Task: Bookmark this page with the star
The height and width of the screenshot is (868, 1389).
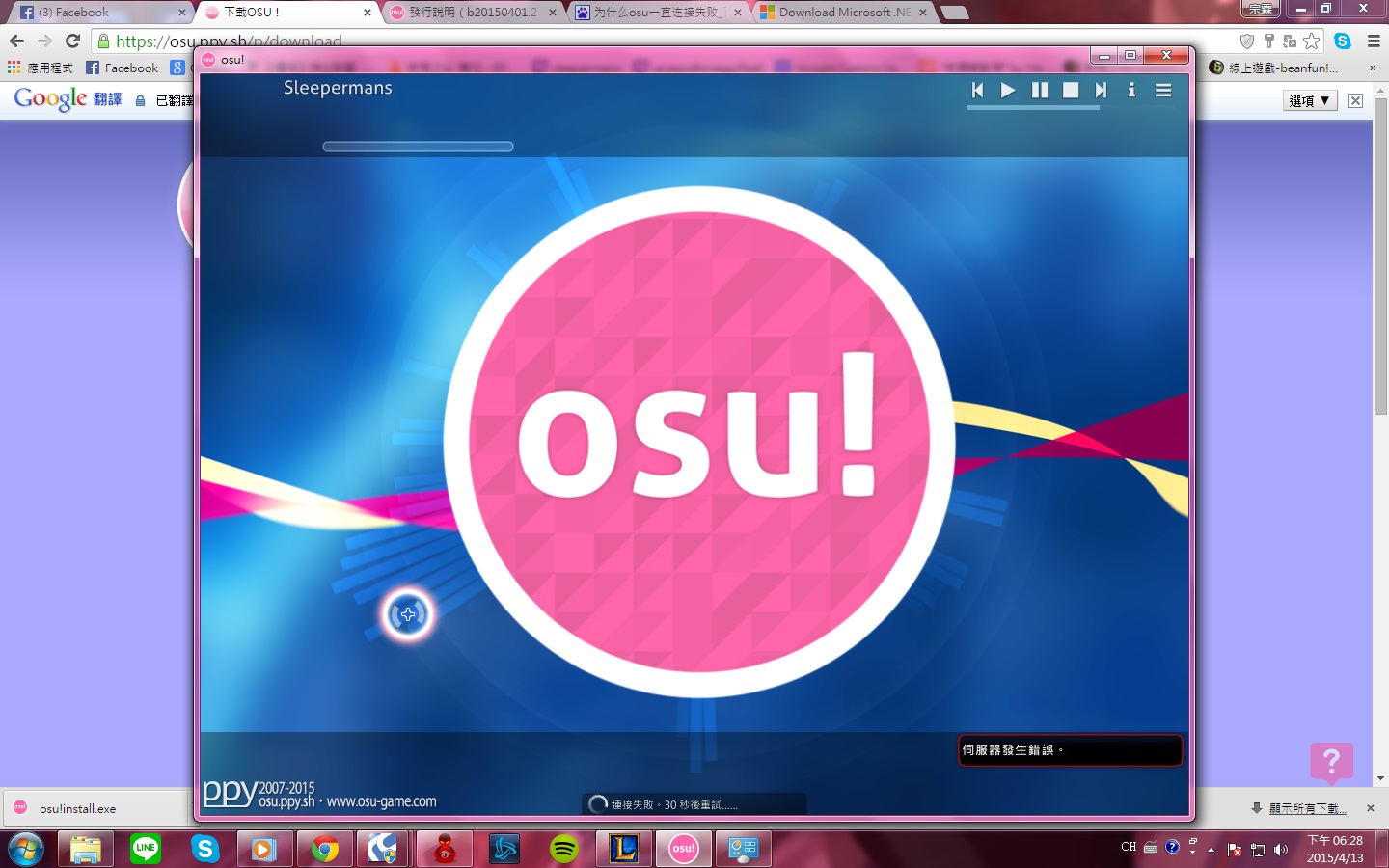Action: 1311,41
